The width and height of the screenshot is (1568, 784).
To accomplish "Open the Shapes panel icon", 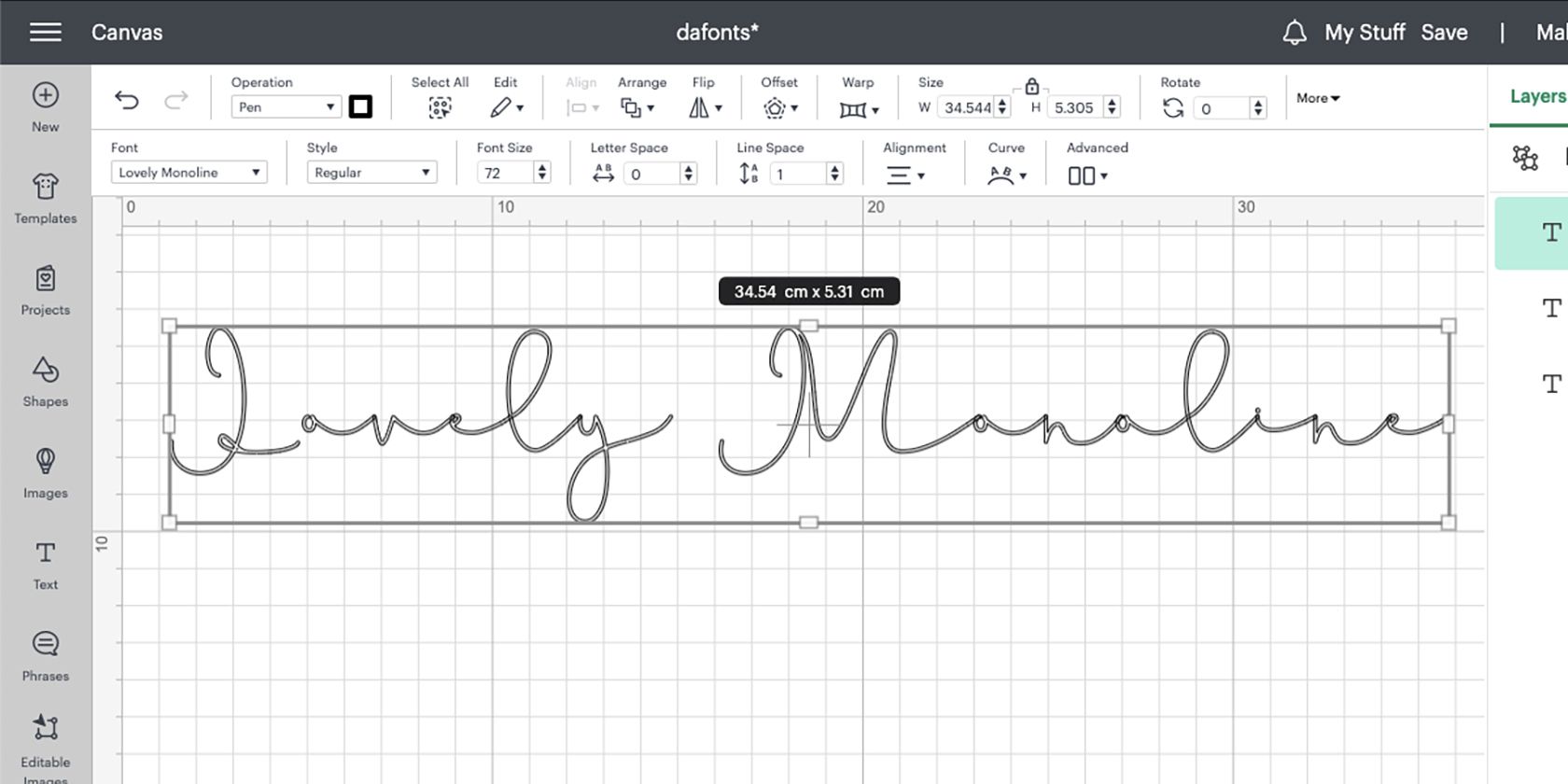I will coord(45,370).
